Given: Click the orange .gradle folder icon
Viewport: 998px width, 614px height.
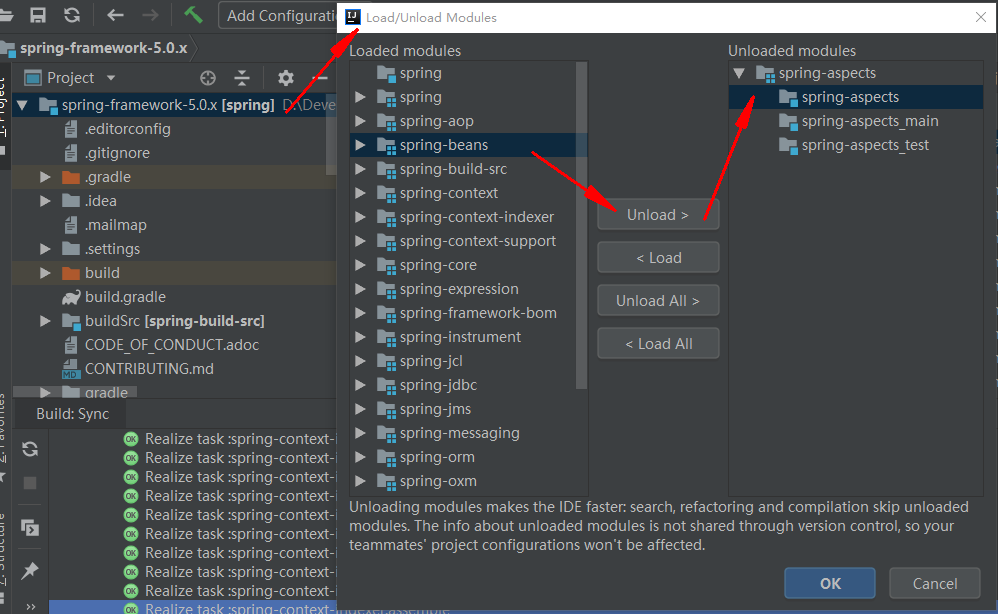Looking at the screenshot, I should coord(71,177).
